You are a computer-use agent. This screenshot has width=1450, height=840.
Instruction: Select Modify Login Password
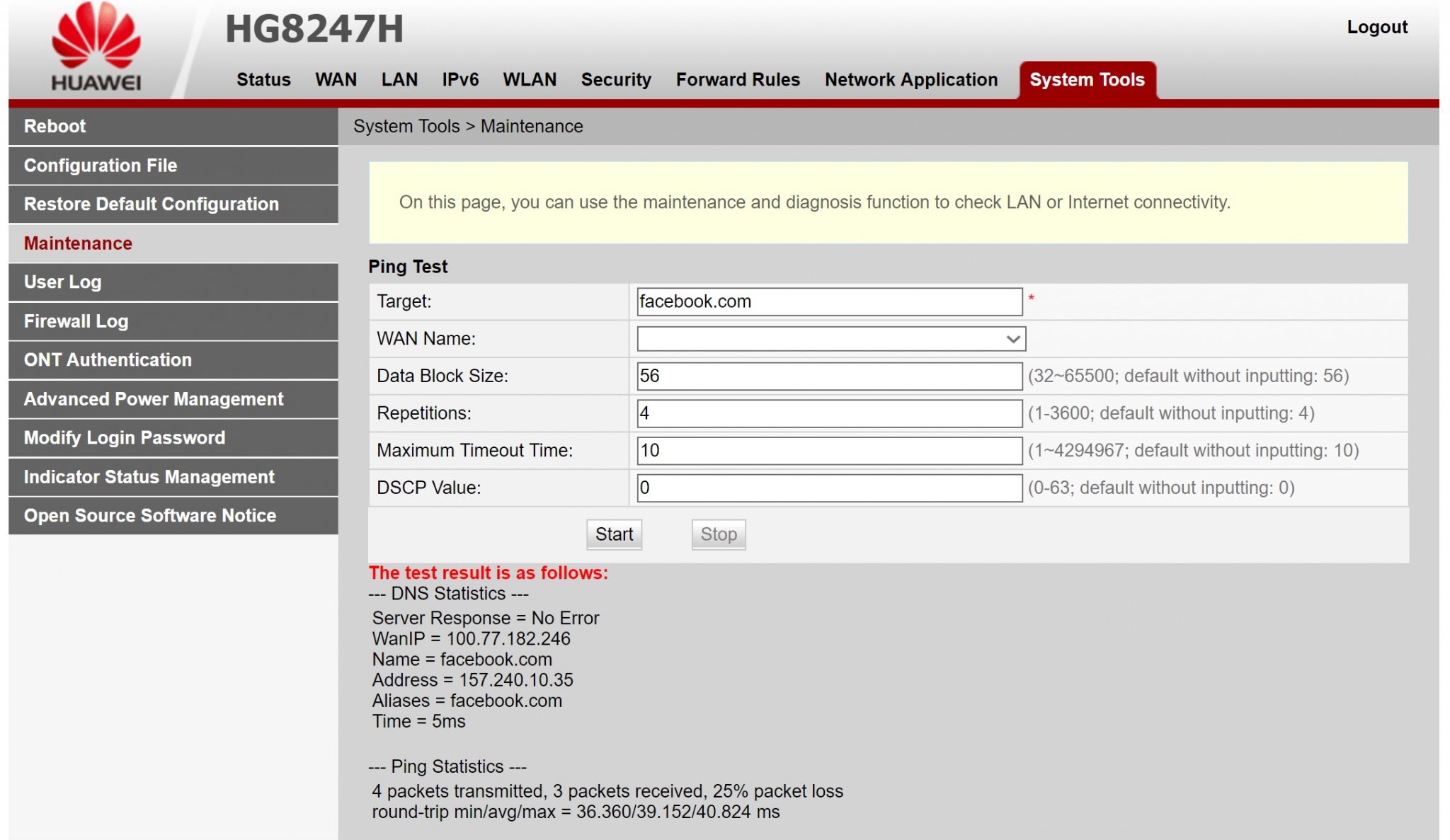coord(173,438)
